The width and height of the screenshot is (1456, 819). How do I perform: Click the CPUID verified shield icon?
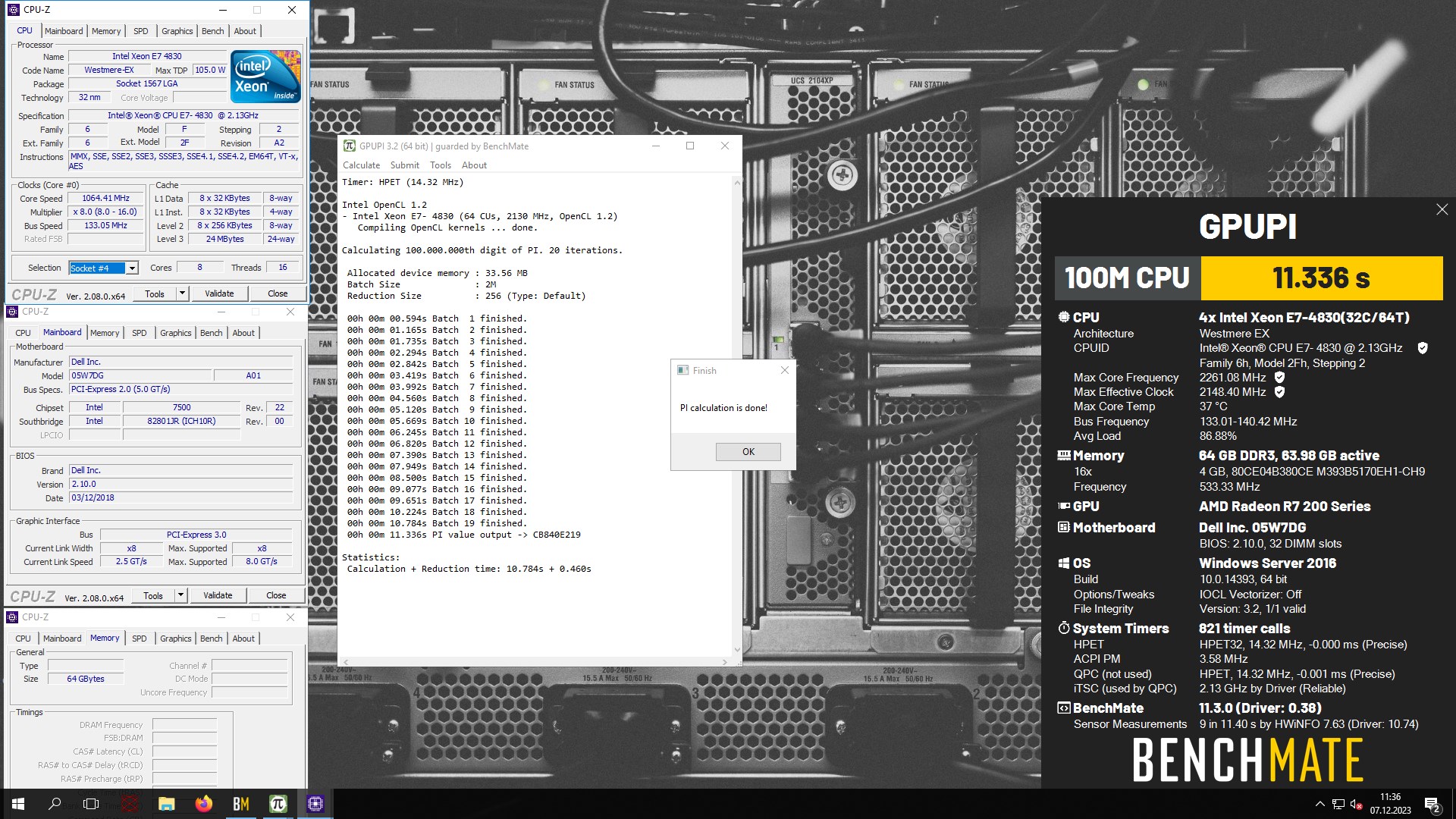point(1423,348)
